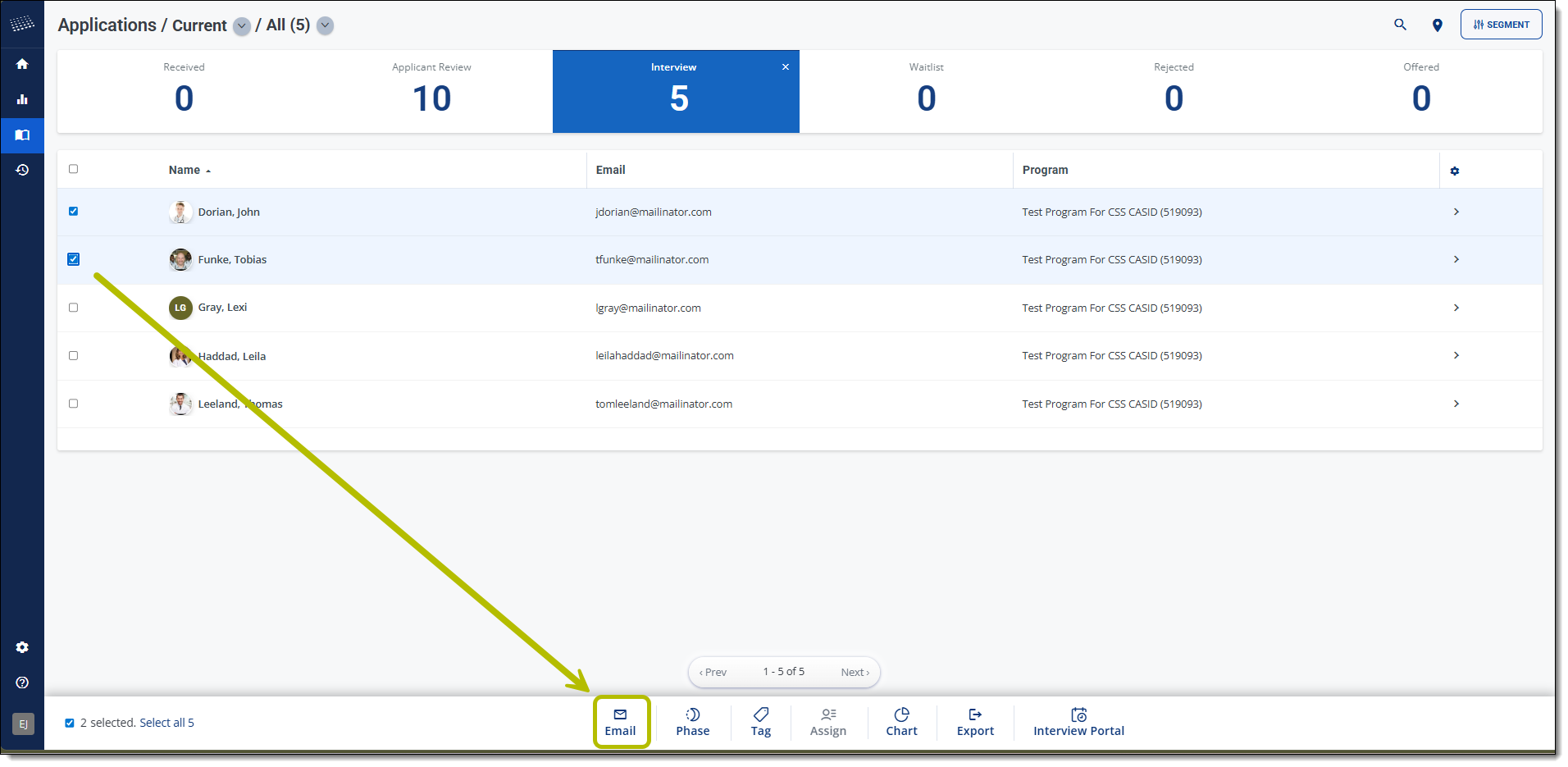Open the Interview Portal
The width and height of the screenshot is (1568, 767).
coord(1078,722)
